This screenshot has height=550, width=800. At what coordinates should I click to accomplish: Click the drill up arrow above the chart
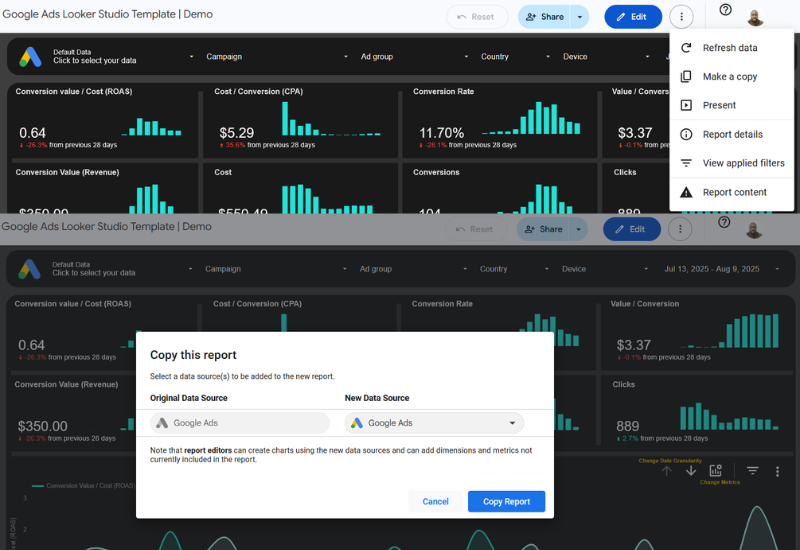point(666,470)
